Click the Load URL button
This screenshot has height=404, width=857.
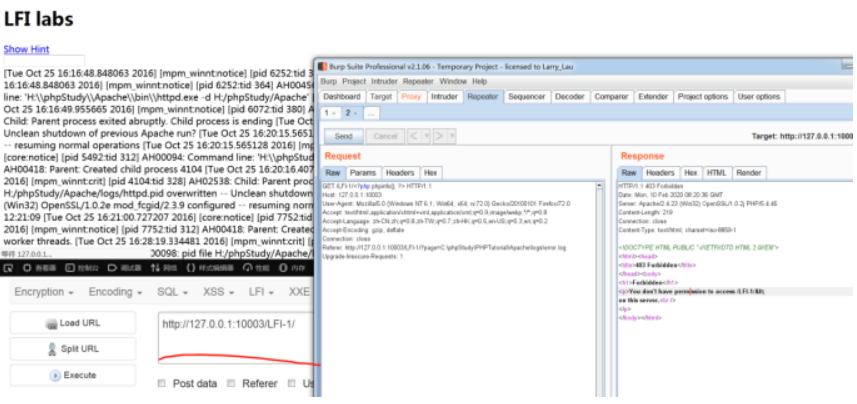tap(73, 323)
